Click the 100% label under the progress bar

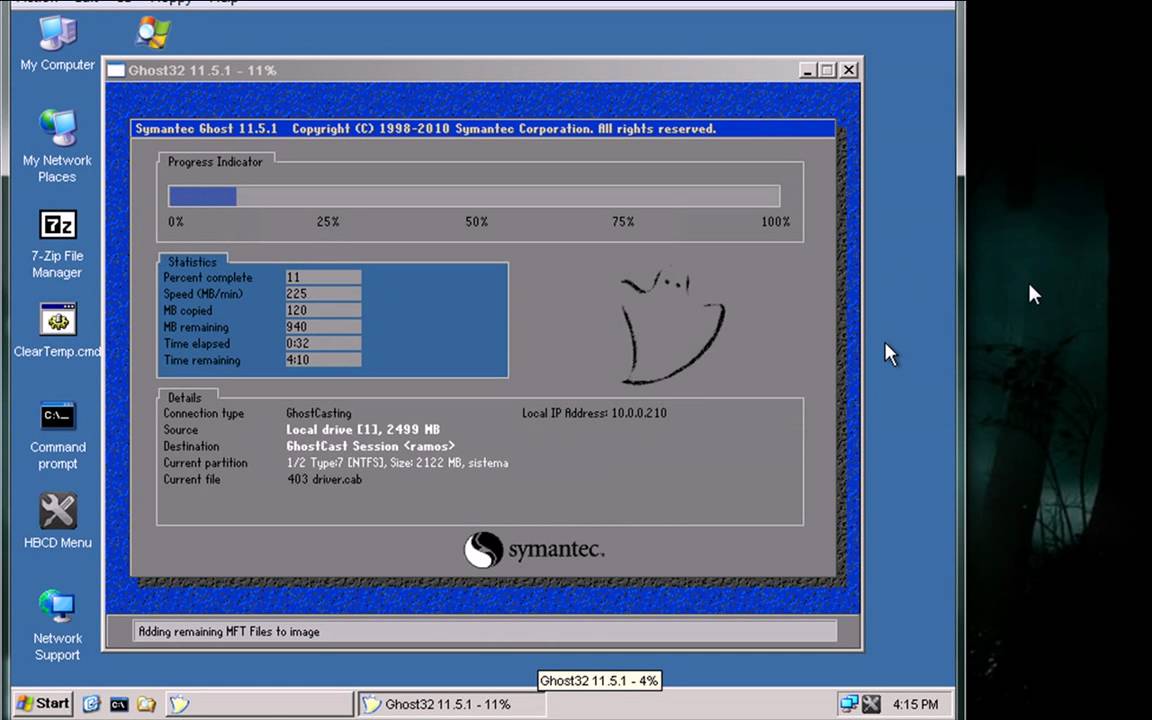click(776, 222)
